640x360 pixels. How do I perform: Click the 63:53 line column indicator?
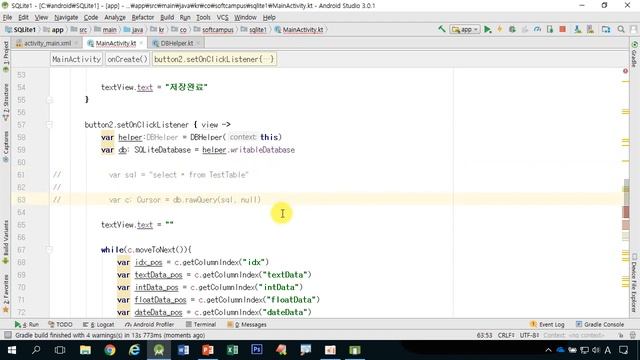coord(484,335)
